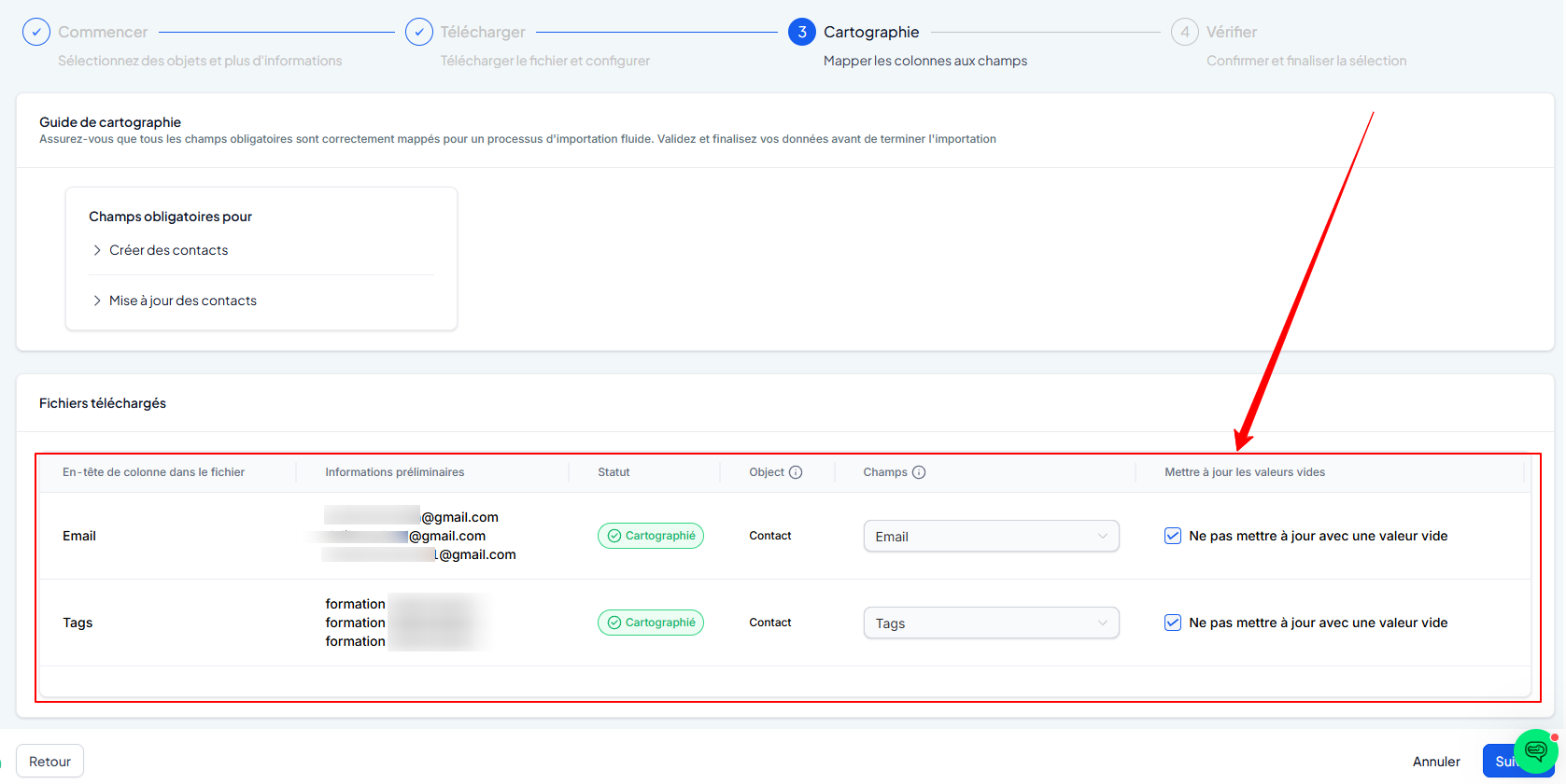Click Contact object in Tags row
This screenshot has height=784, width=1566.
[x=770, y=623]
